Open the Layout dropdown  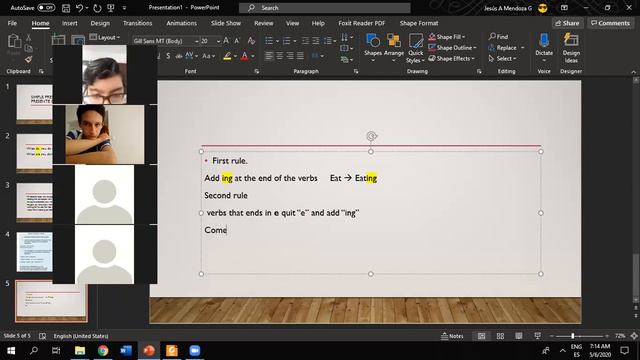pos(105,38)
